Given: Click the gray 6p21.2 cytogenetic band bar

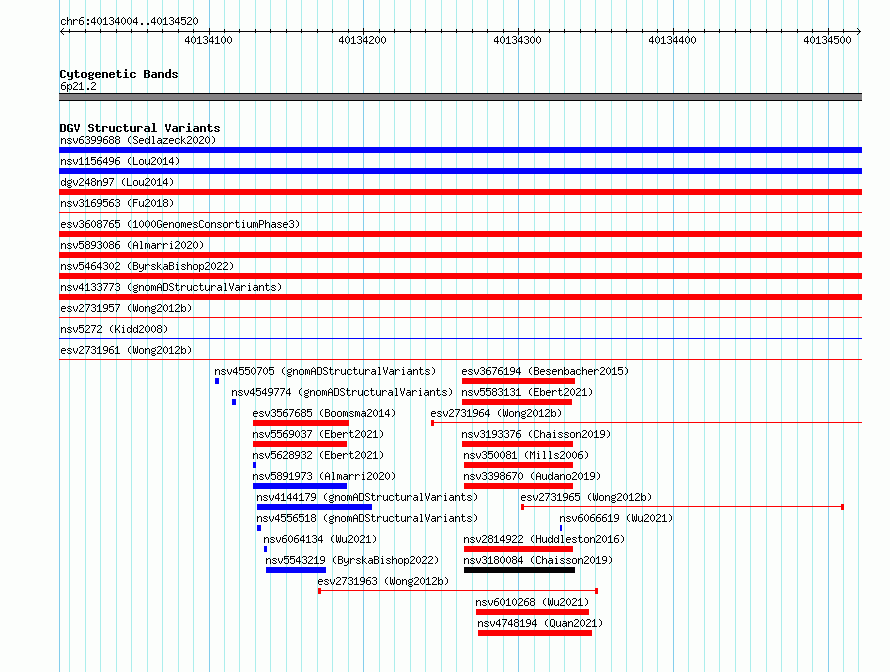Looking at the screenshot, I should (460, 97).
